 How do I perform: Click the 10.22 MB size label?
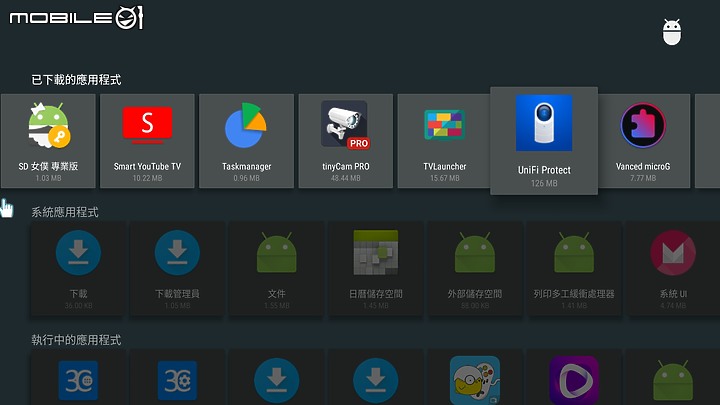[x=147, y=178]
